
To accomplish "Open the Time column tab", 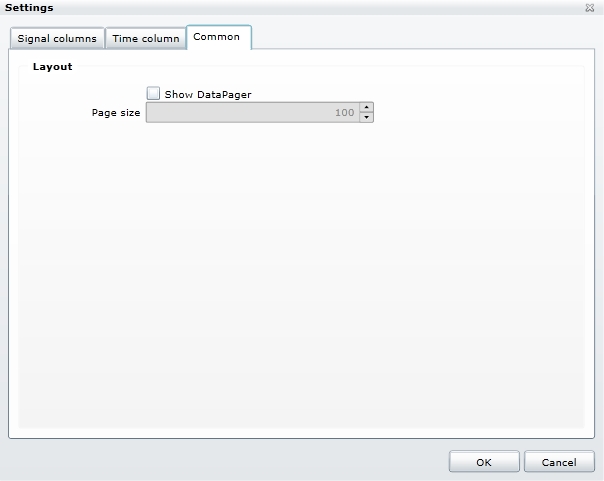I will 145,39.
